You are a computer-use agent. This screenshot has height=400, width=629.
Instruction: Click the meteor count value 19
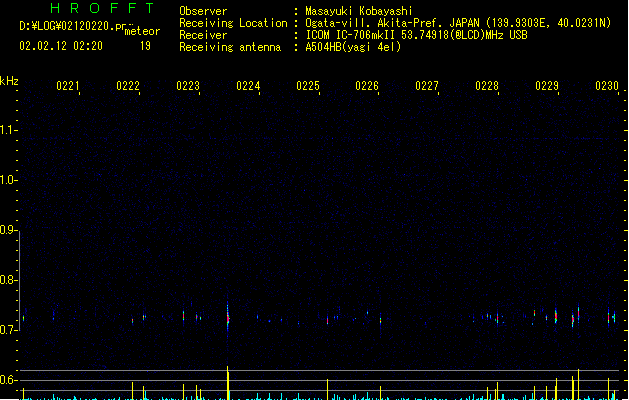pos(145,46)
